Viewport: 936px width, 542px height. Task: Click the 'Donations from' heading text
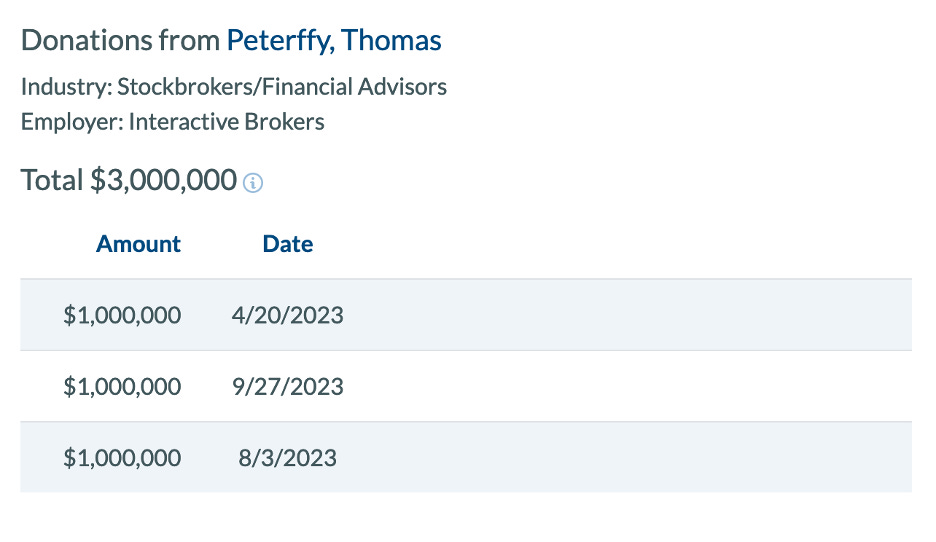point(121,41)
